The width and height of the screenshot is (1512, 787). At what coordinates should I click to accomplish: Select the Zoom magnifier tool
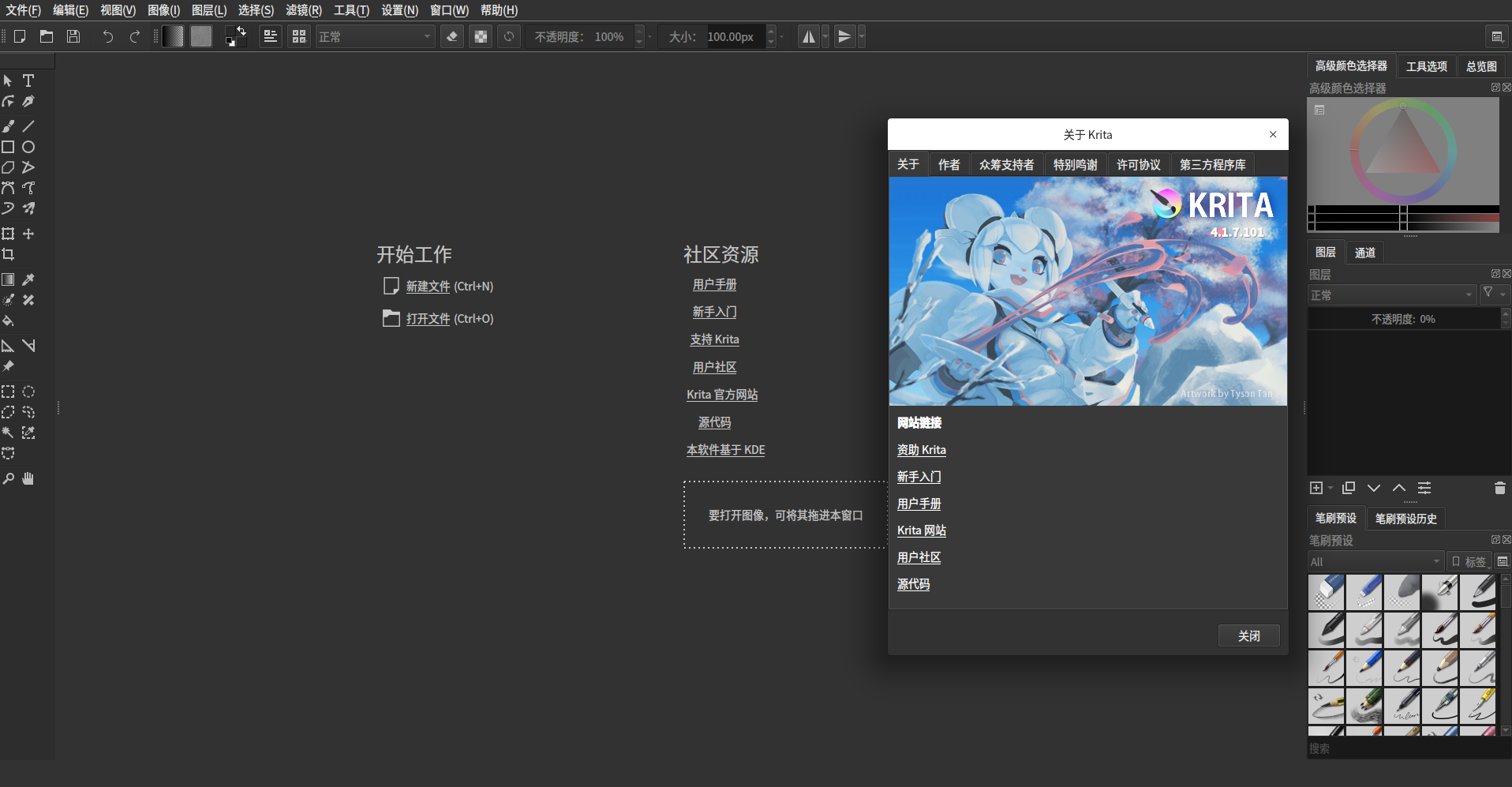click(x=8, y=478)
